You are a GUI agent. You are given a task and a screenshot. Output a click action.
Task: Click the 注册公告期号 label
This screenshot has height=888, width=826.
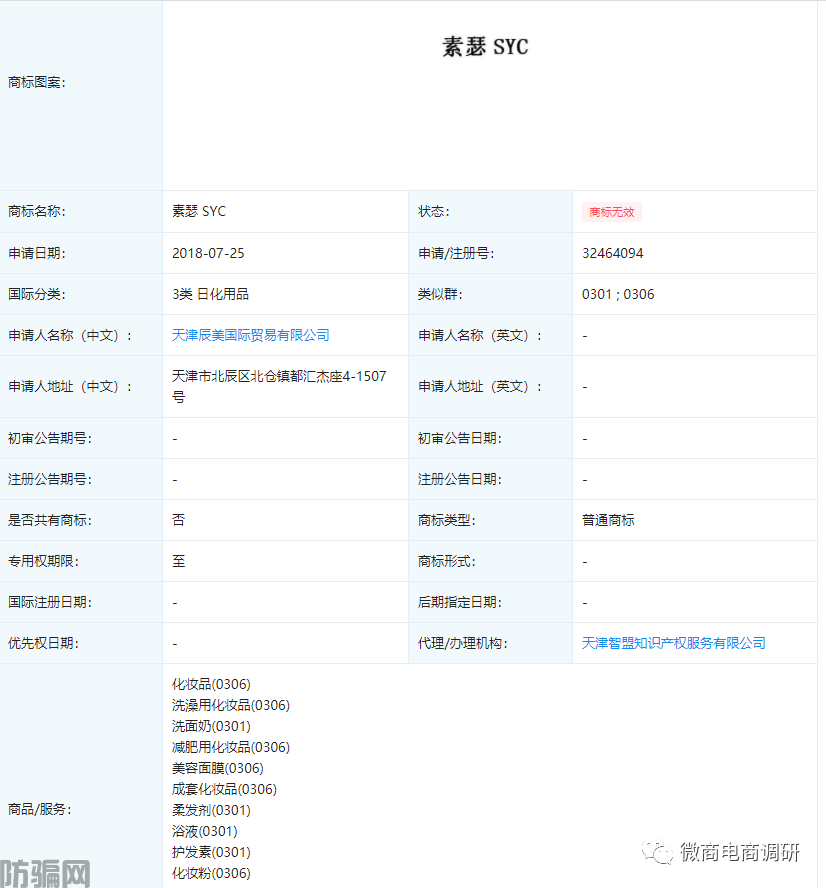click(x=50, y=479)
